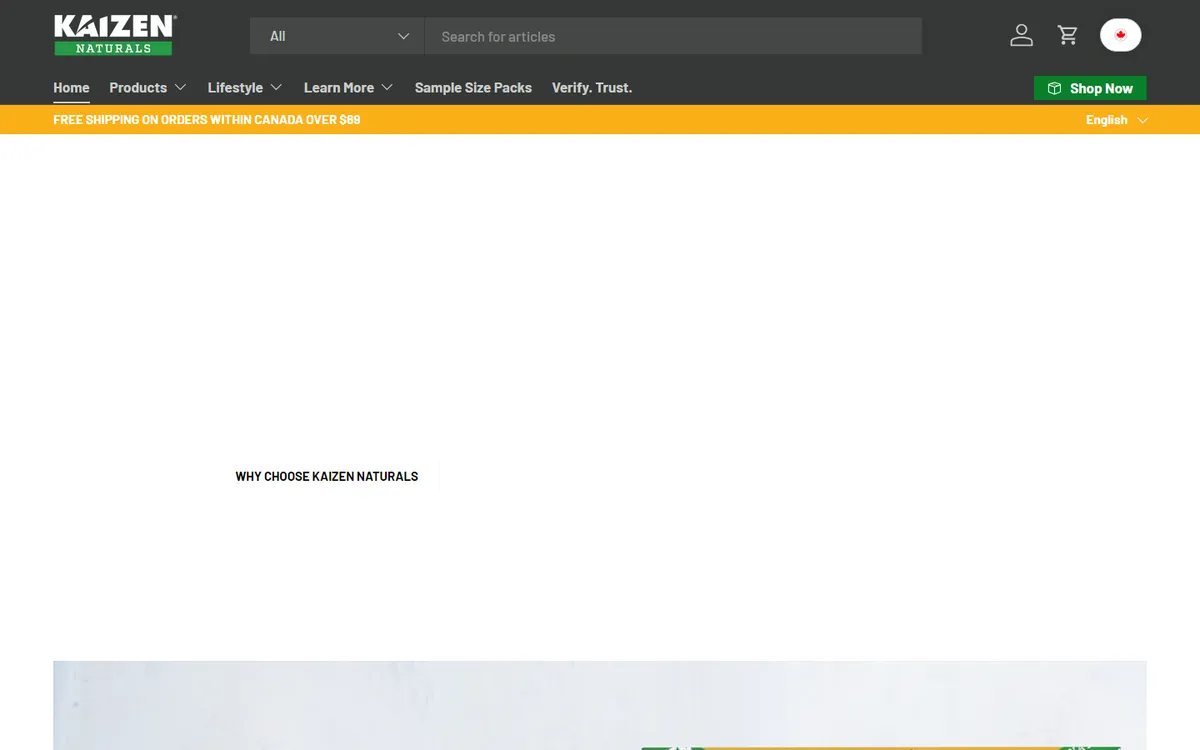Open the user account icon

[x=1021, y=36]
